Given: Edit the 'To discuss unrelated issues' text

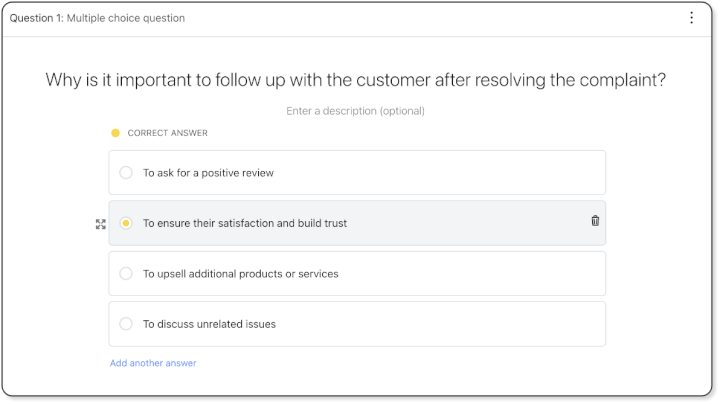Looking at the screenshot, I should (x=209, y=324).
